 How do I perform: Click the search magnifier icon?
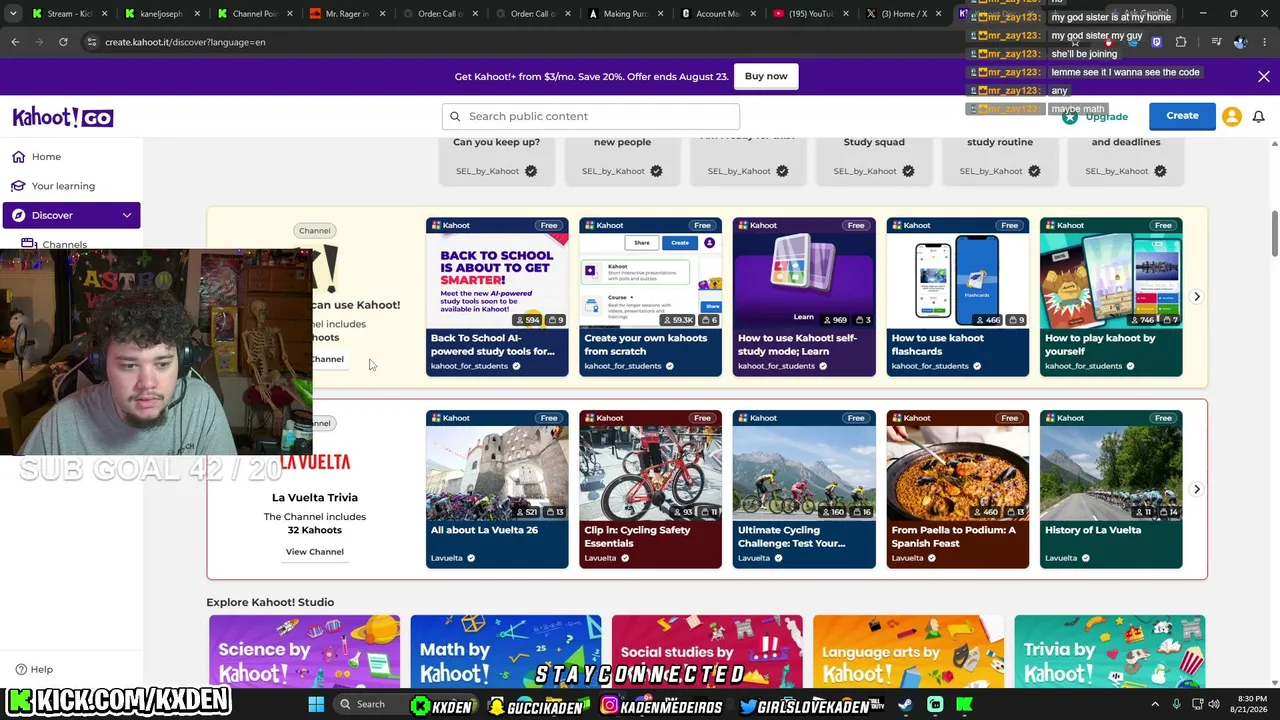pos(455,116)
